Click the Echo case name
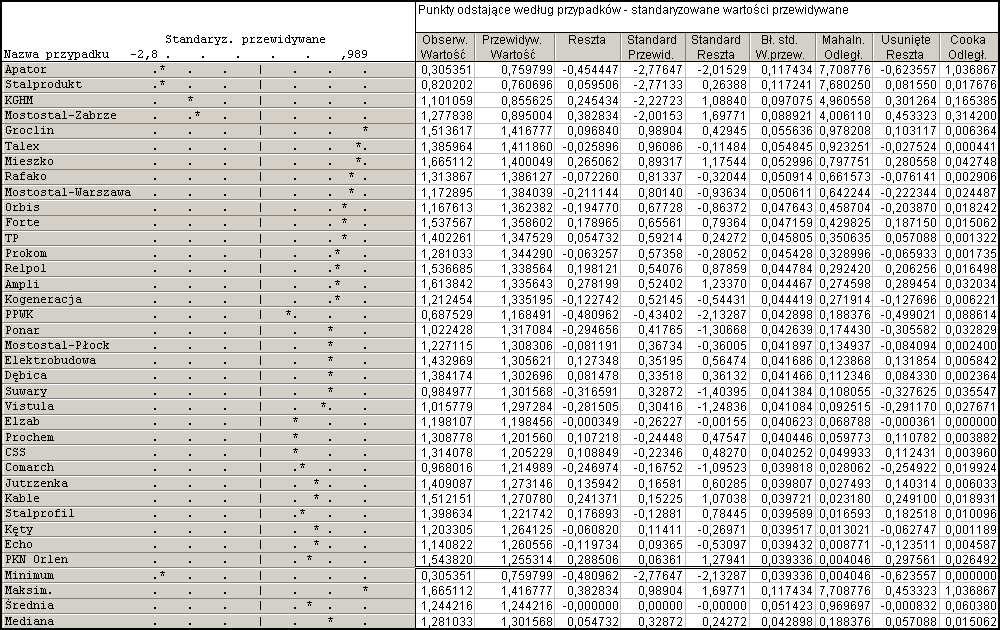Viewport: 1000px width, 630px height. coord(18,545)
